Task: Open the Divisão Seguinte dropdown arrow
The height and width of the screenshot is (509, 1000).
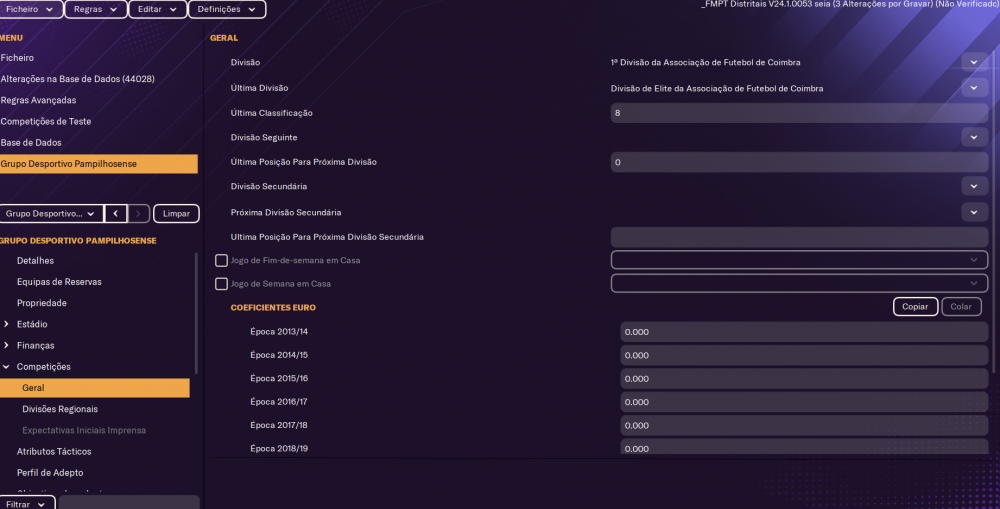Action: point(974,137)
